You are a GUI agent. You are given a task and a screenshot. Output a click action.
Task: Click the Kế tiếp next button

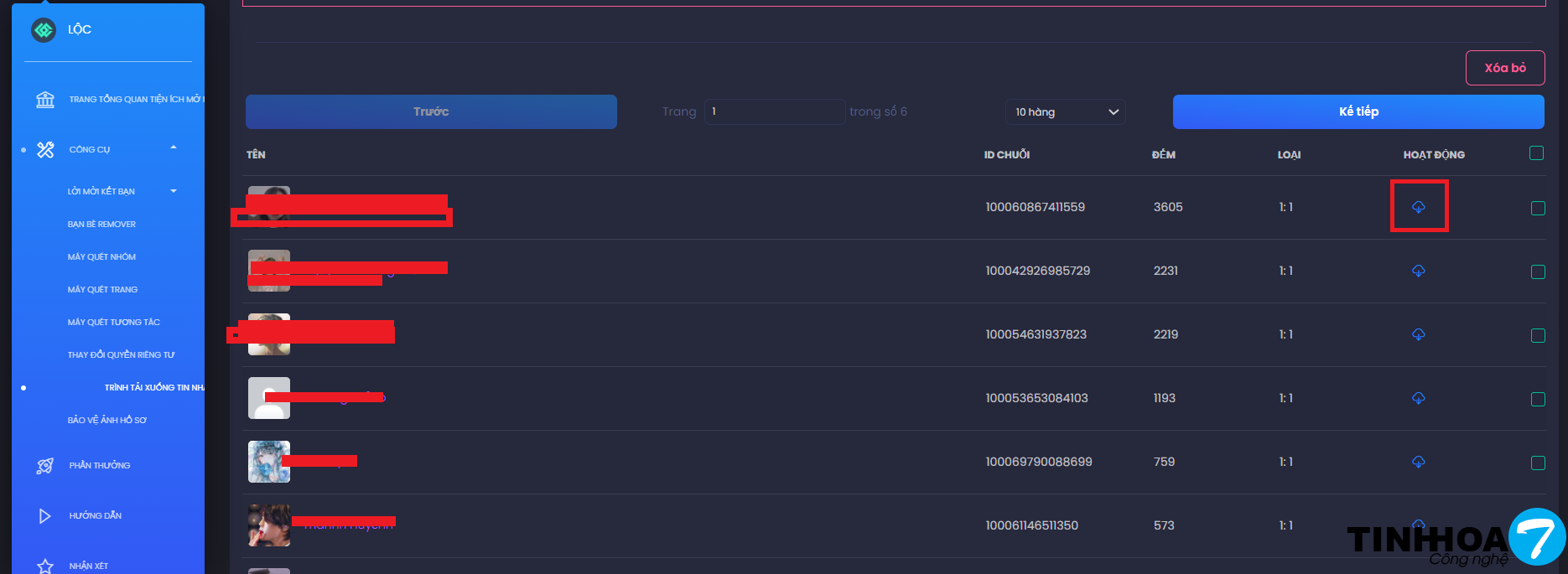pyautogui.click(x=1358, y=111)
